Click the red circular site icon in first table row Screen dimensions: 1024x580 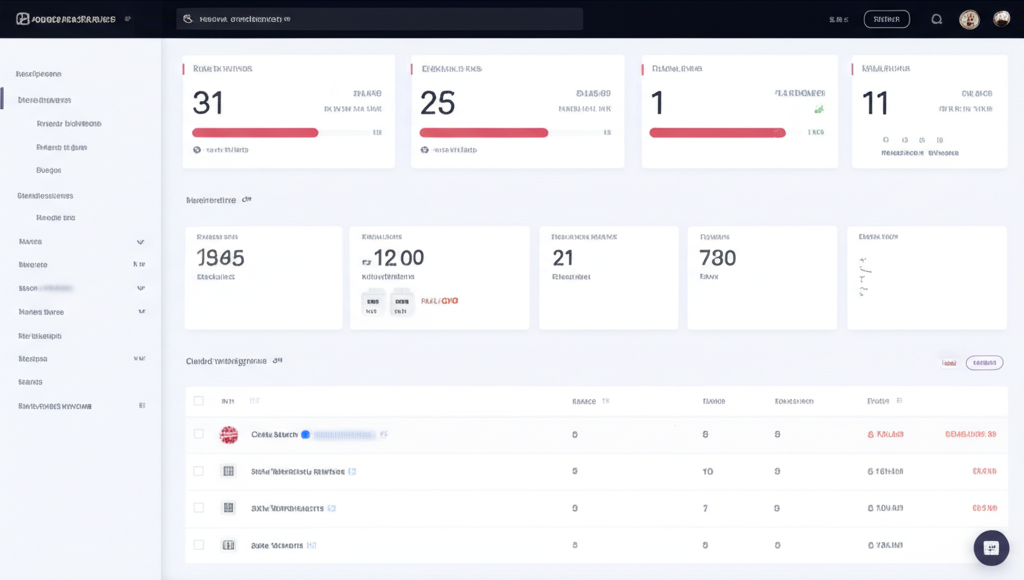231,435
